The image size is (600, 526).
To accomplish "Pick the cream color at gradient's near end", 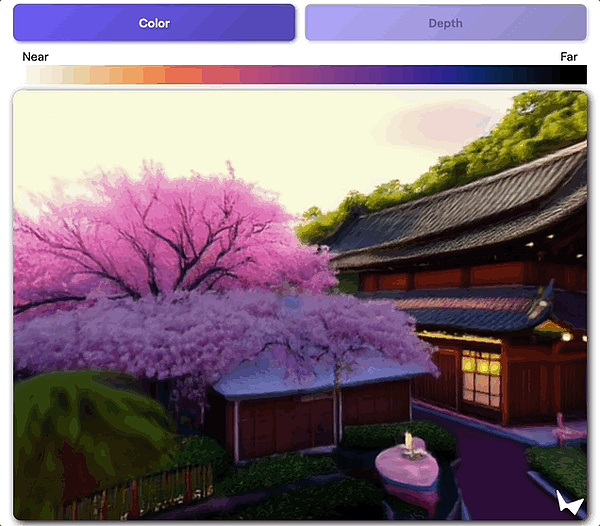I will (x=35, y=75).
